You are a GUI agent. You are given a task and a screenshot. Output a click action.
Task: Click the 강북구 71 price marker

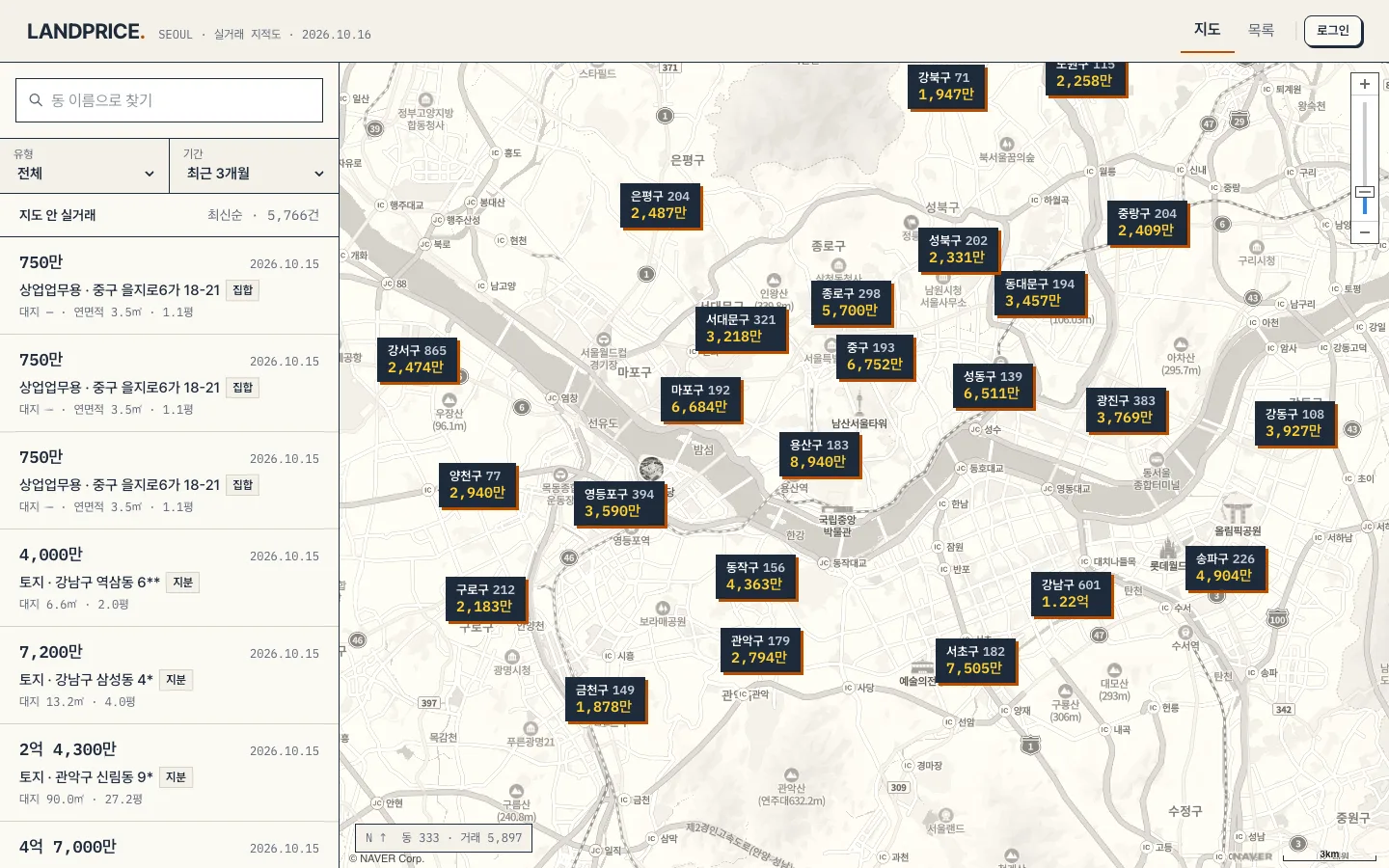946,86
